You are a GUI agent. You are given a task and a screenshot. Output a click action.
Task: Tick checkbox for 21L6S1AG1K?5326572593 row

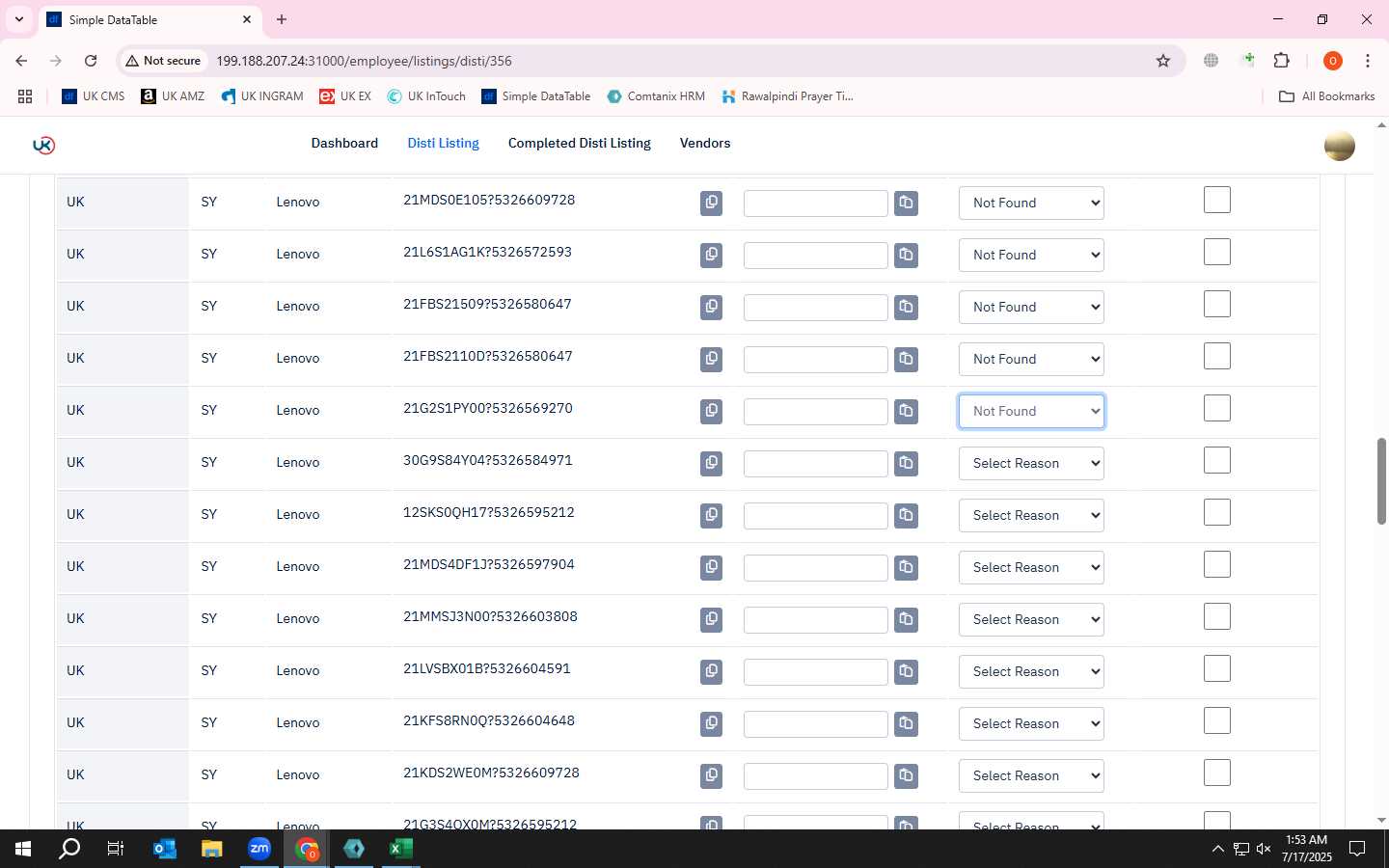pyautogui.click(x=1217, y=252)
